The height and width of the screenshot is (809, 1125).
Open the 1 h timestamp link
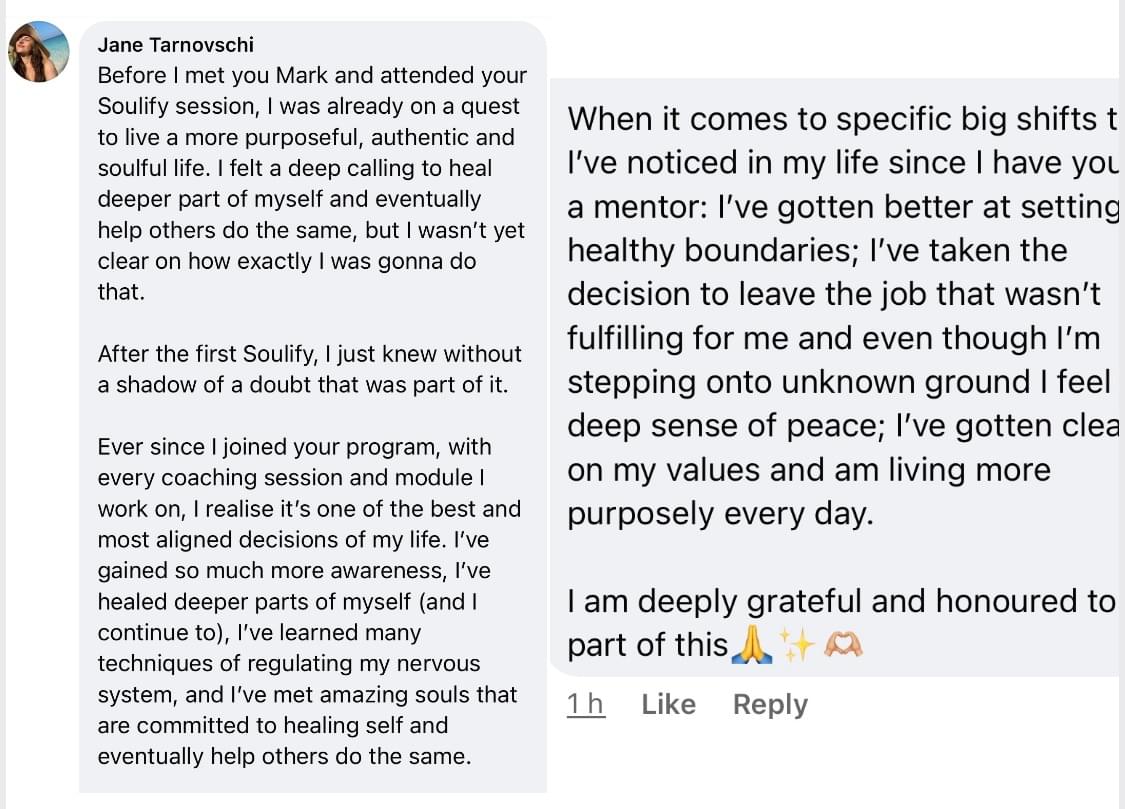click(585, 705)
